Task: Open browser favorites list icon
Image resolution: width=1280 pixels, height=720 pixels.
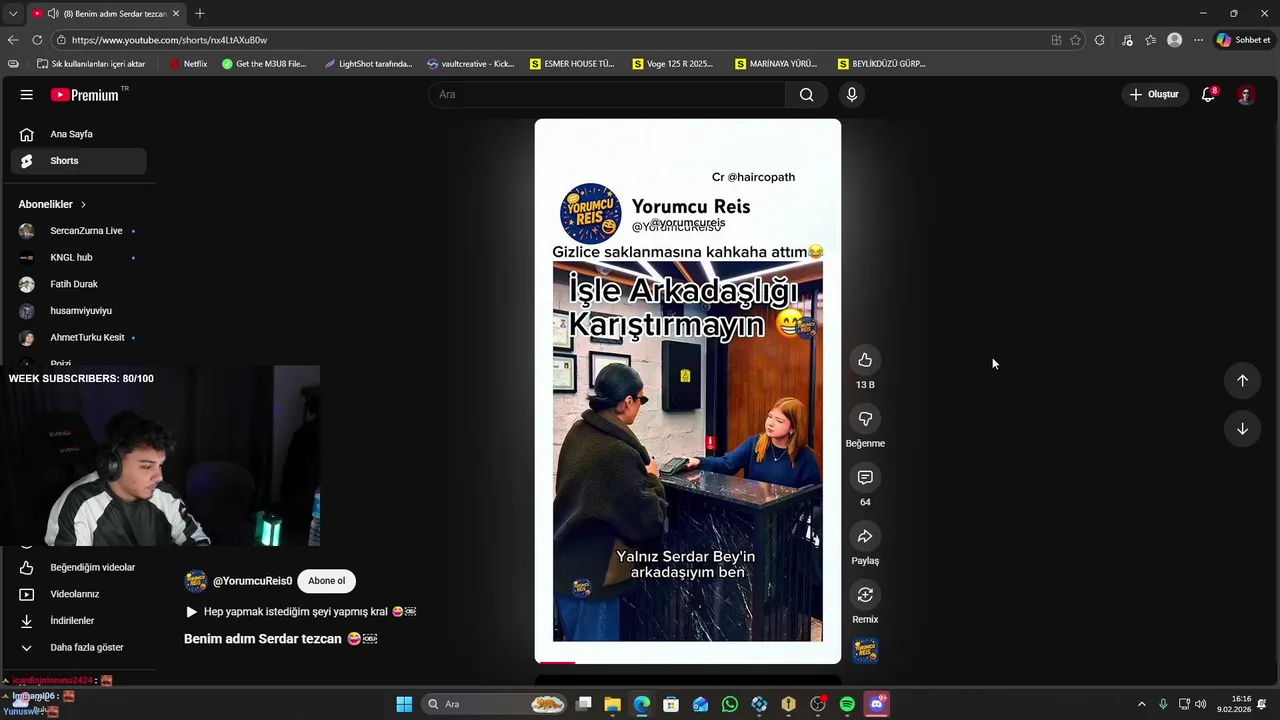Action: pos(1151,40)
